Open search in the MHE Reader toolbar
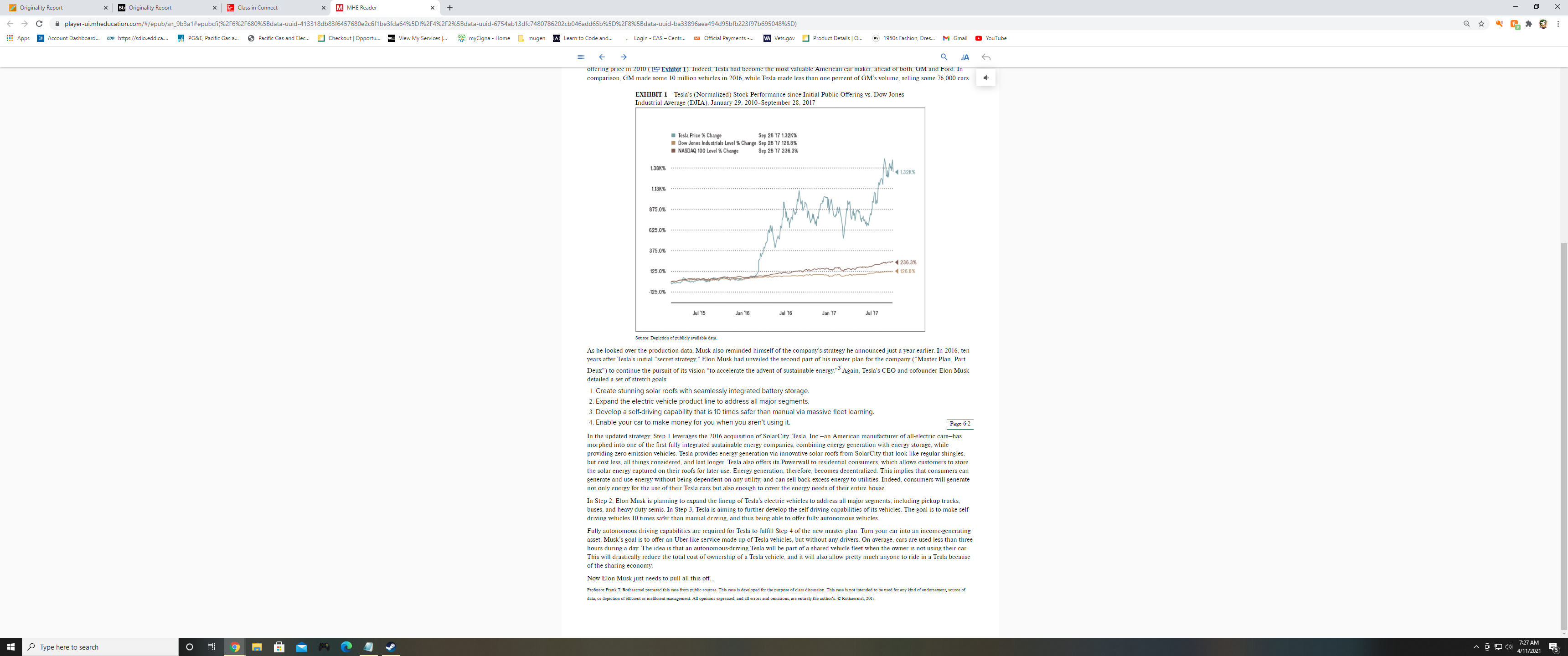This screenshot has width=1568, height=656. (x=944, y=56)
